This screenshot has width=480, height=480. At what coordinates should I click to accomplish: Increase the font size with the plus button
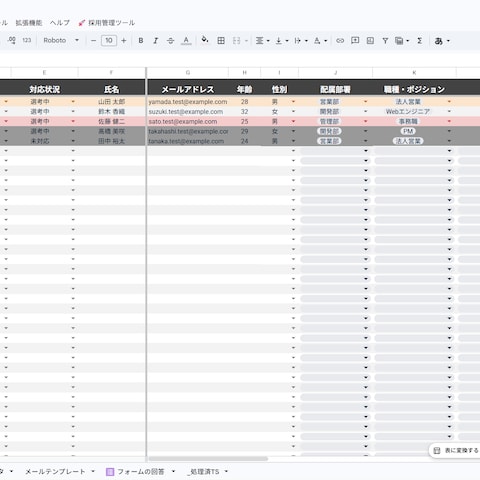point(124,41)
